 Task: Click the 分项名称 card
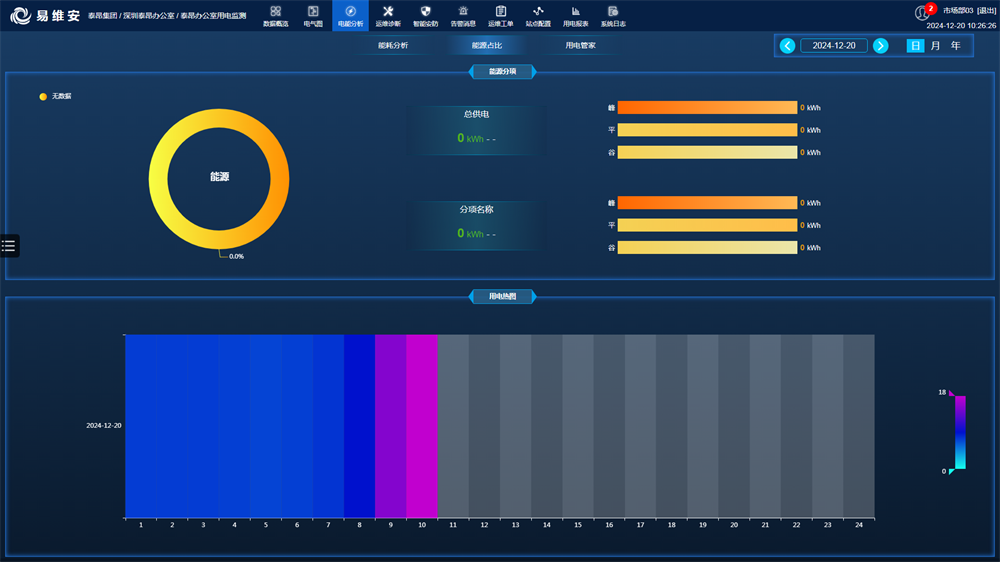pos(476,226)
